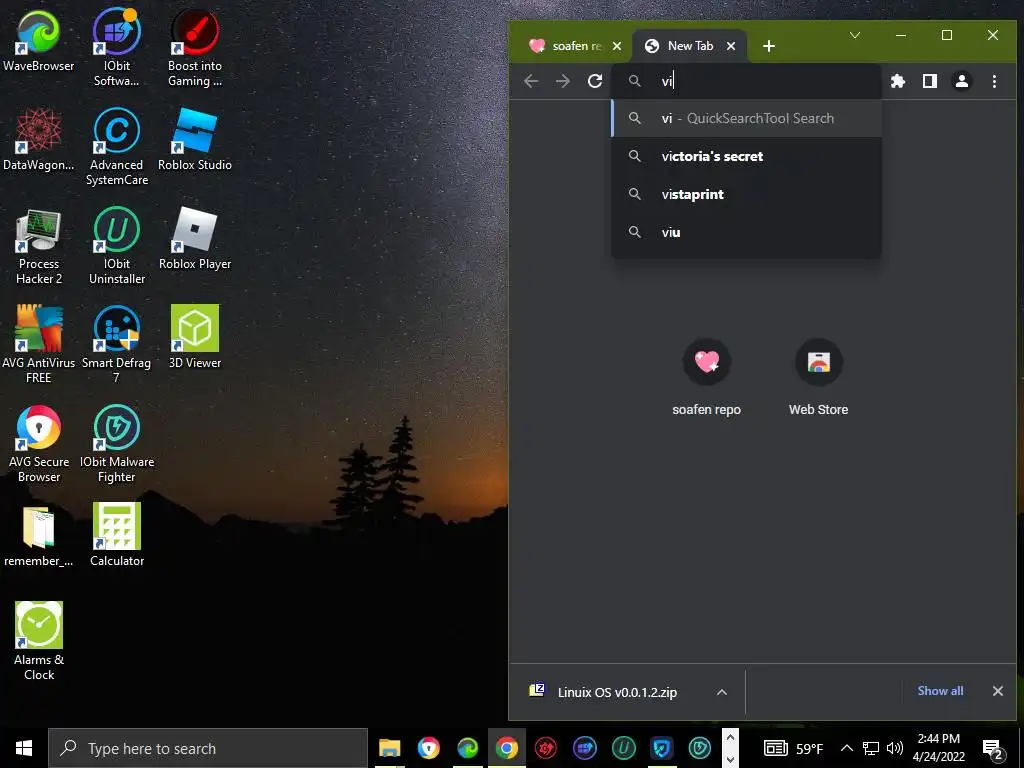
Task: Close the soafen repo tab
Action: (616, 46)
